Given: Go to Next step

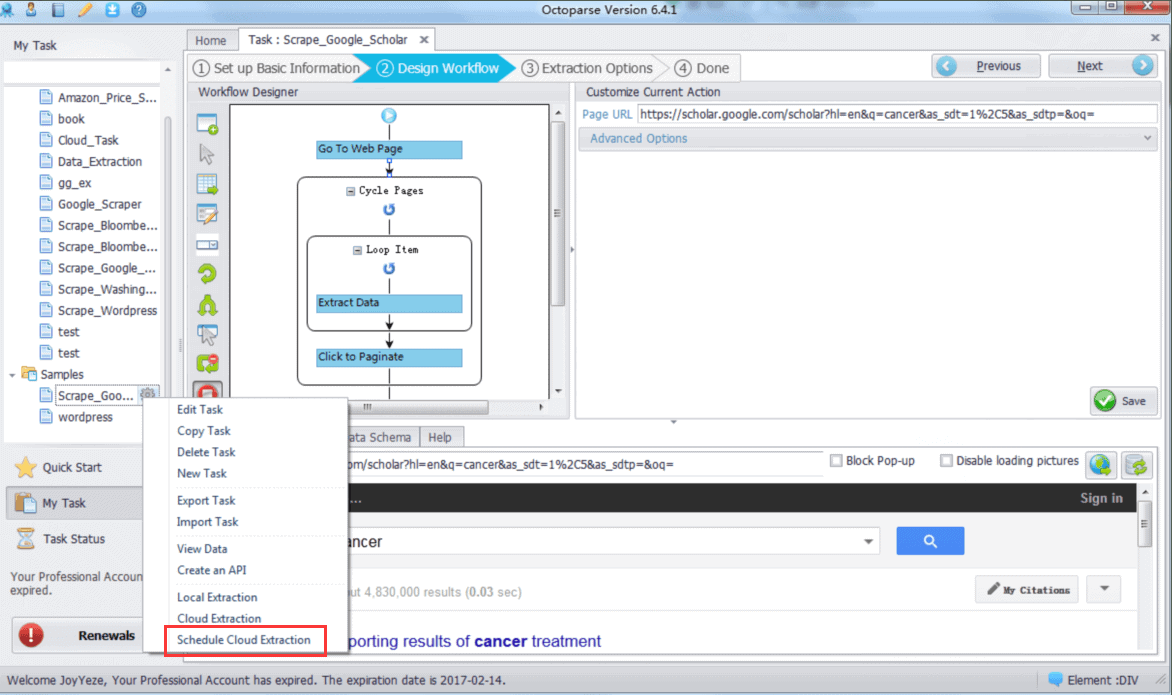Looking at the screenshot, I should tap(1102, 67).
